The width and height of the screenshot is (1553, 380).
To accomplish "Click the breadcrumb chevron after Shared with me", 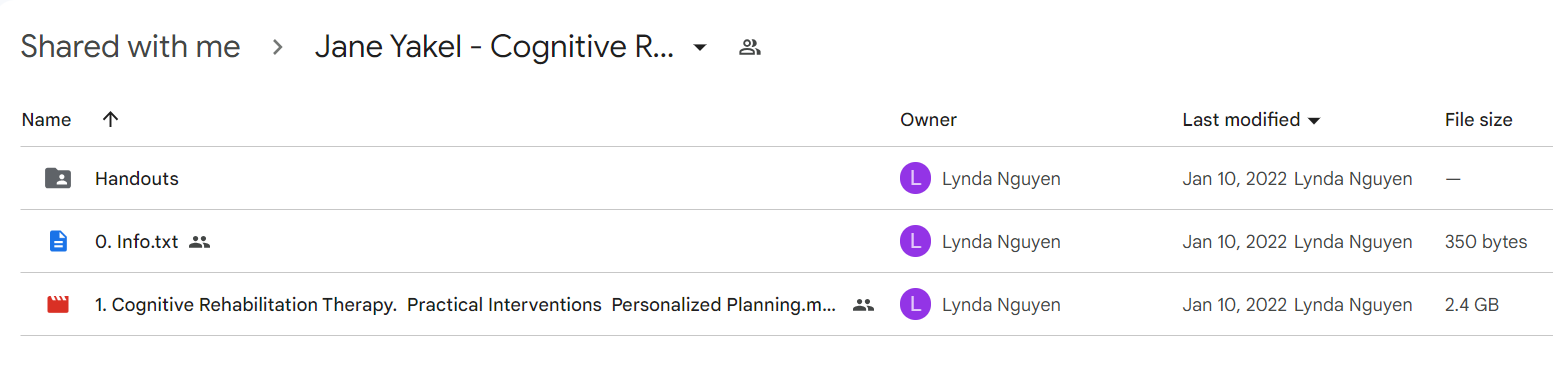I will [278, 47].
